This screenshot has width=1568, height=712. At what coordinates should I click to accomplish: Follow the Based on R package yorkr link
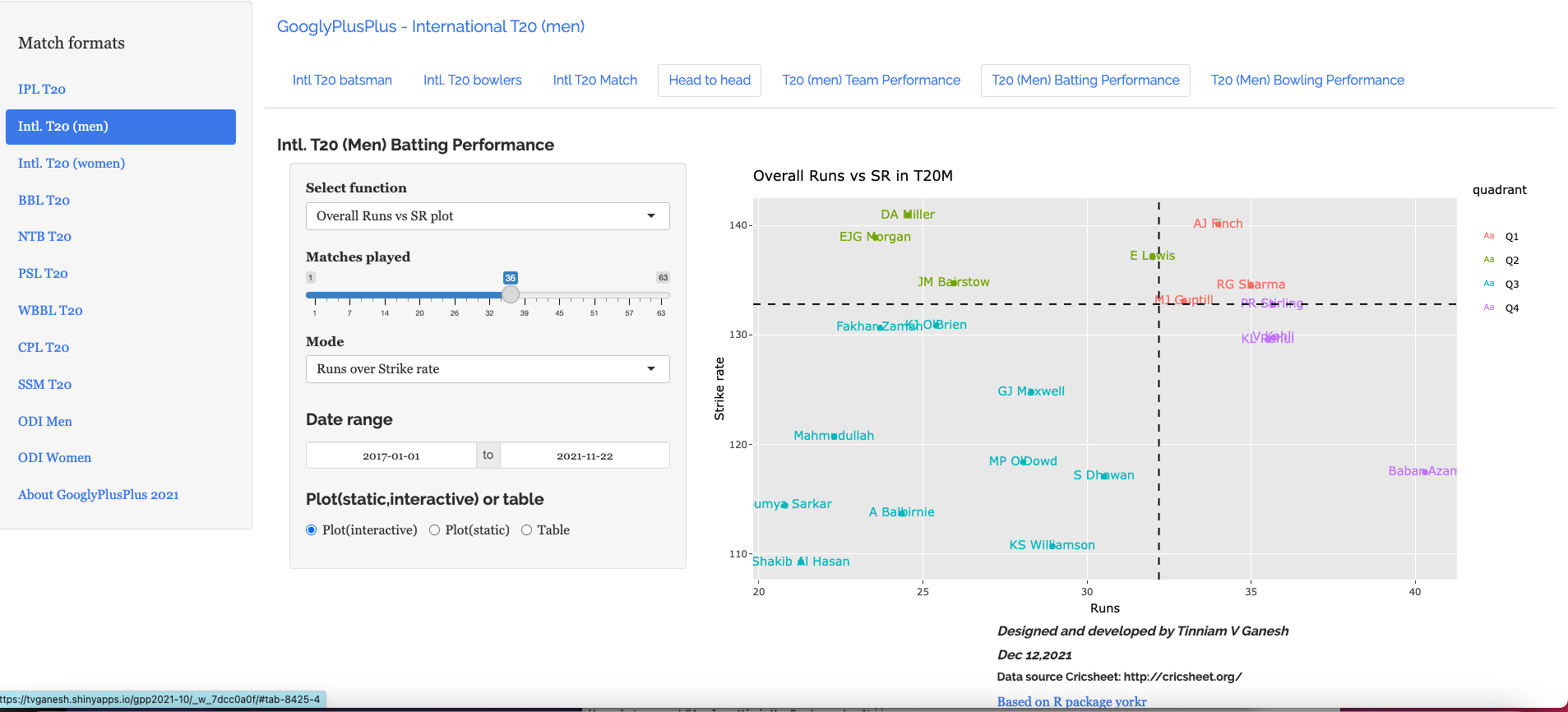click(1071, 701)
